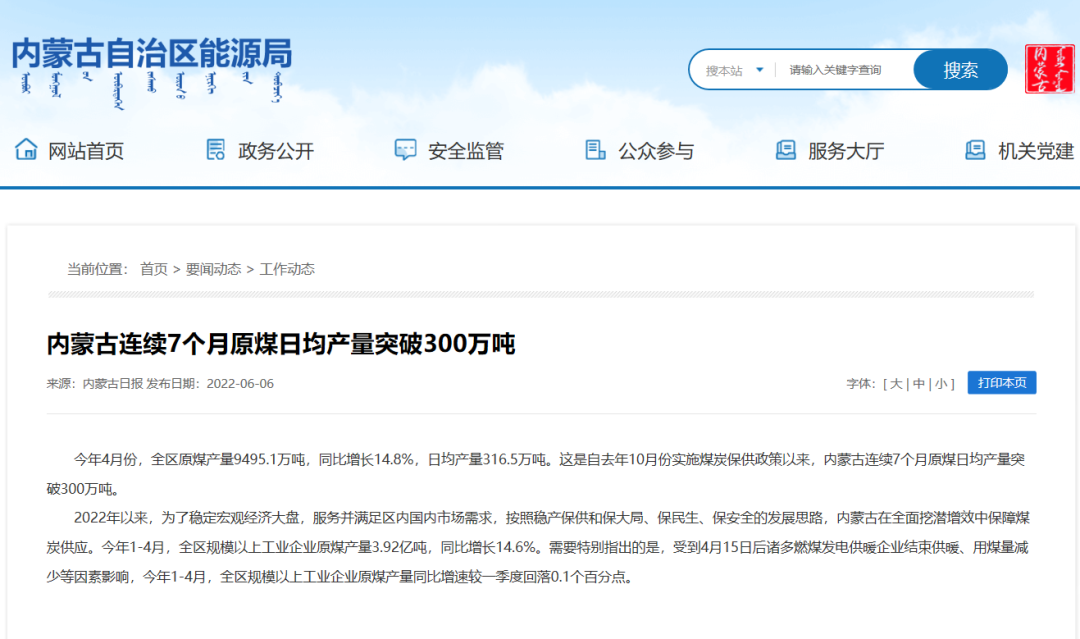Set font size to 小

coord(942,383)
